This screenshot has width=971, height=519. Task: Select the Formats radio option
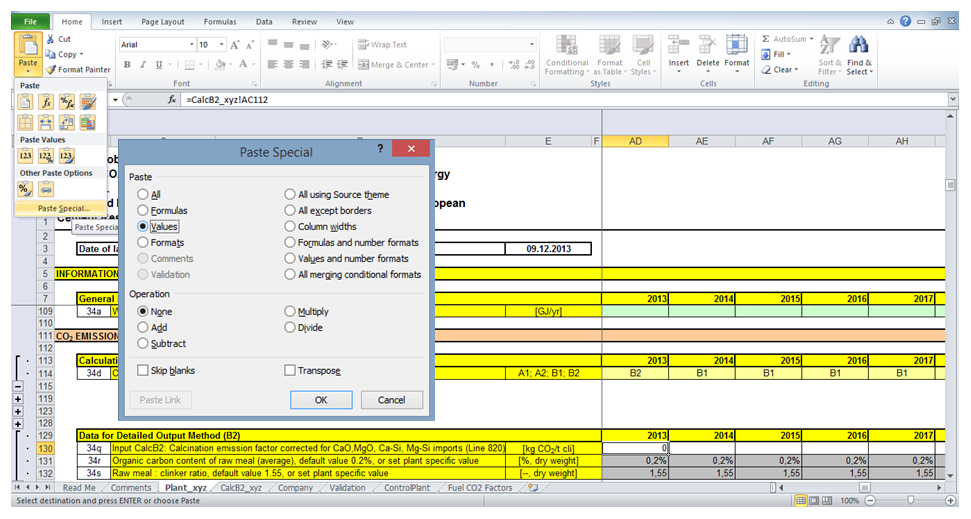click(x=143, y=242)
